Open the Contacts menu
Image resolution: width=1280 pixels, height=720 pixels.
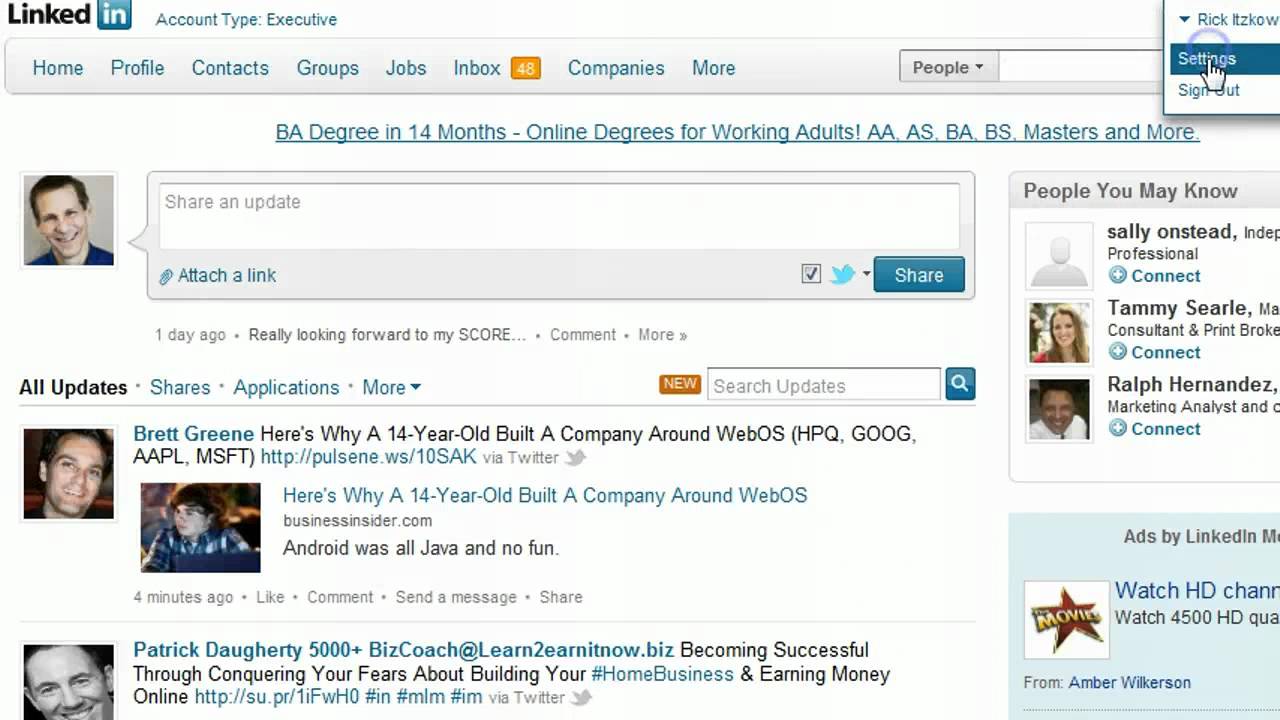pos(230,68)
